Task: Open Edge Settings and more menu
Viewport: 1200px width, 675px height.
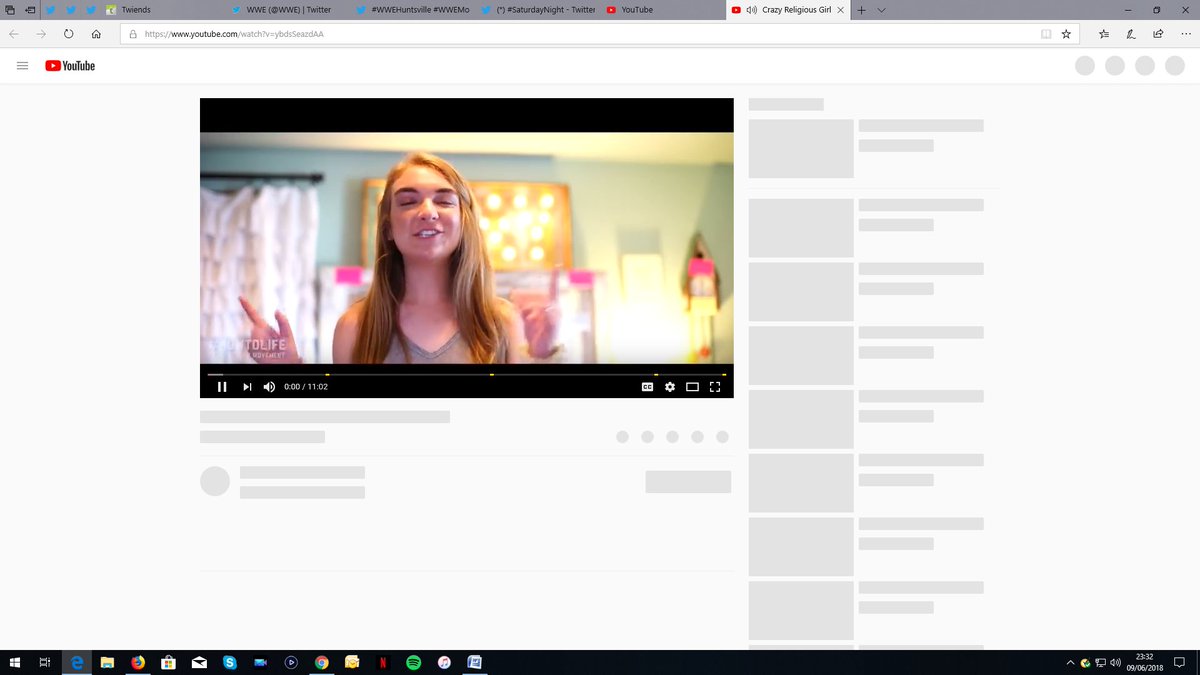Action: pyautogui.click(x=1185, y=33)
